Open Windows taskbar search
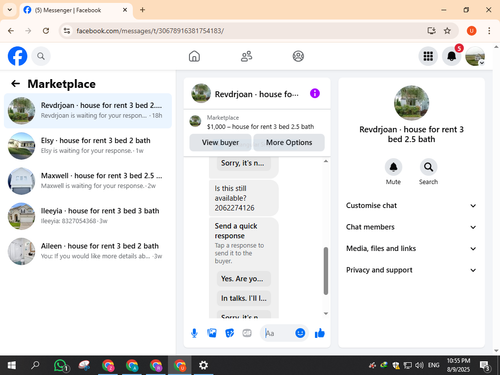 [x=35, y=366]
